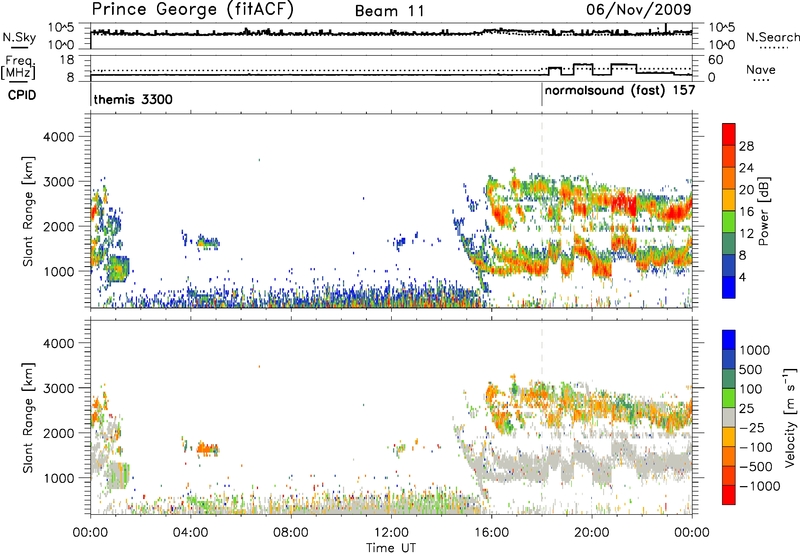800x554 pixels.
Task: Click the 'Slant Range [km]' label of the velocity plot
Action: [x=28, y=417]
